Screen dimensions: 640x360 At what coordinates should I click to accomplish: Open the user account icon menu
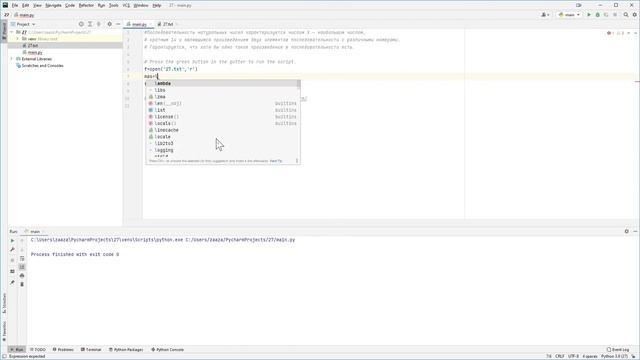545,15
